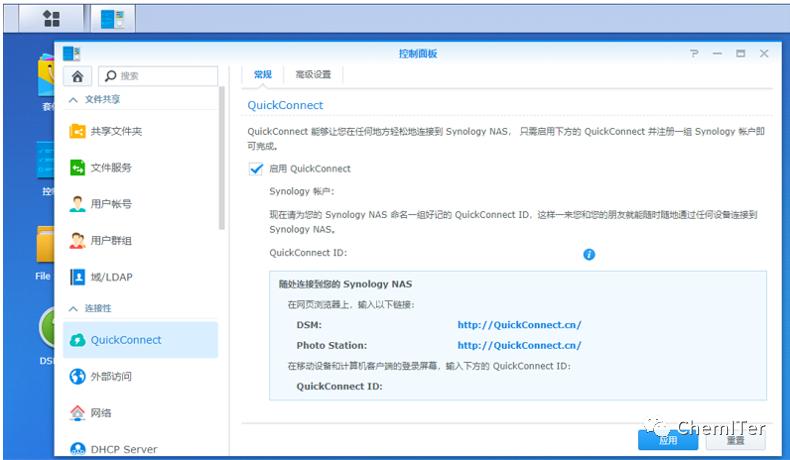Image resolution: width=790 pixels, height=460 pixels.
Task: Open 用户群组 group icon
Action: click(x=77, y=240)
